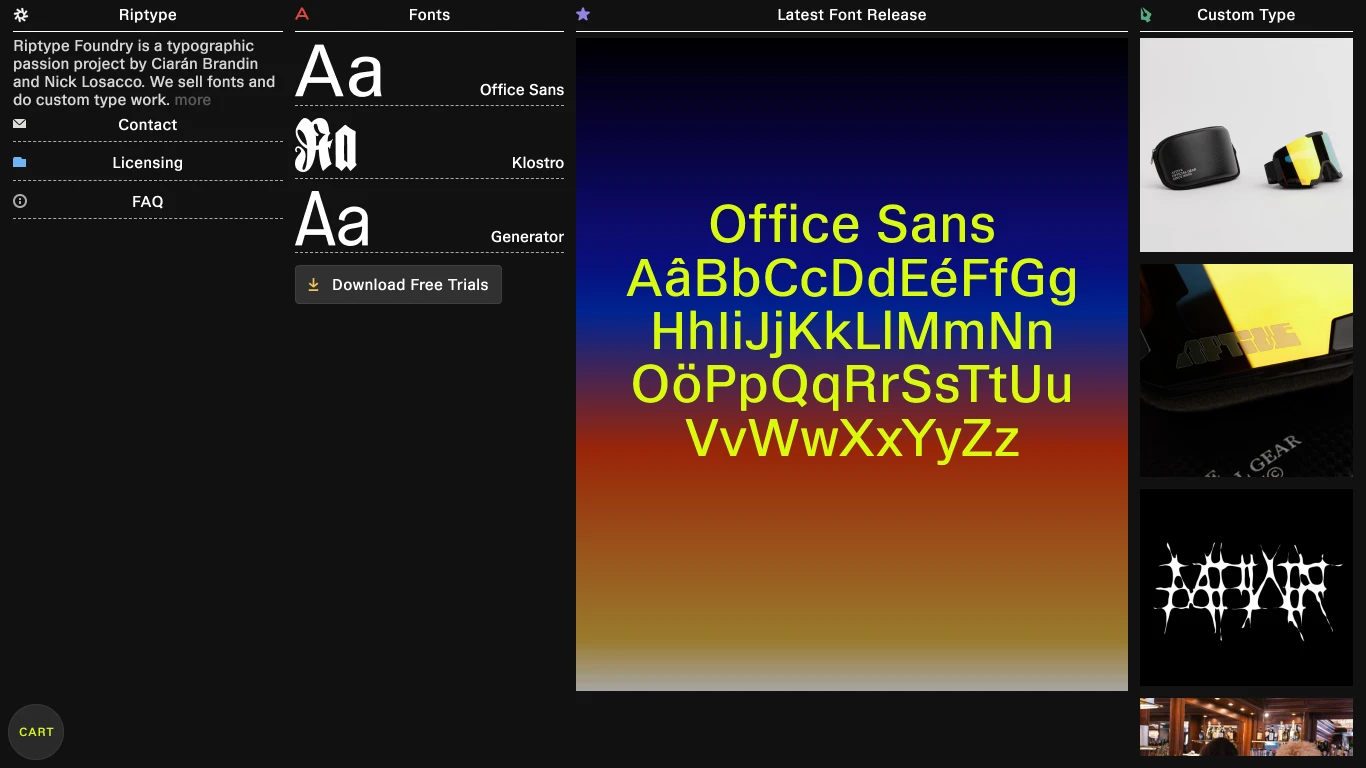
Task: Click the Fonts column header
Action: [x=429, y=15]
